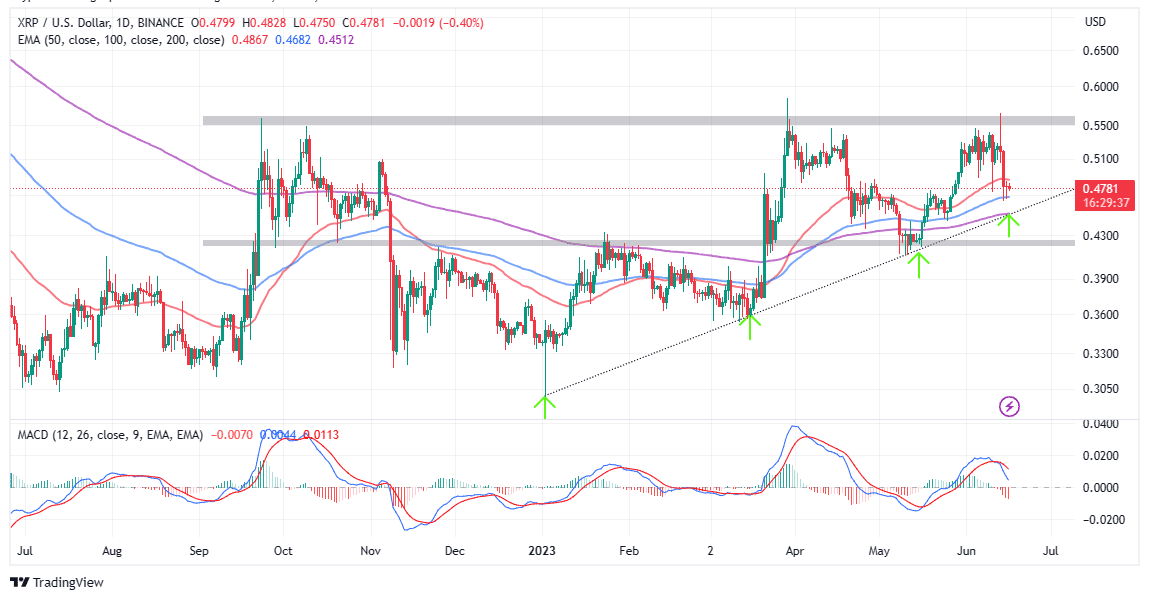Screen dimensions: 1149x600
Task: Click the Oct label on the time axis
Action: [x=283, y=550]
